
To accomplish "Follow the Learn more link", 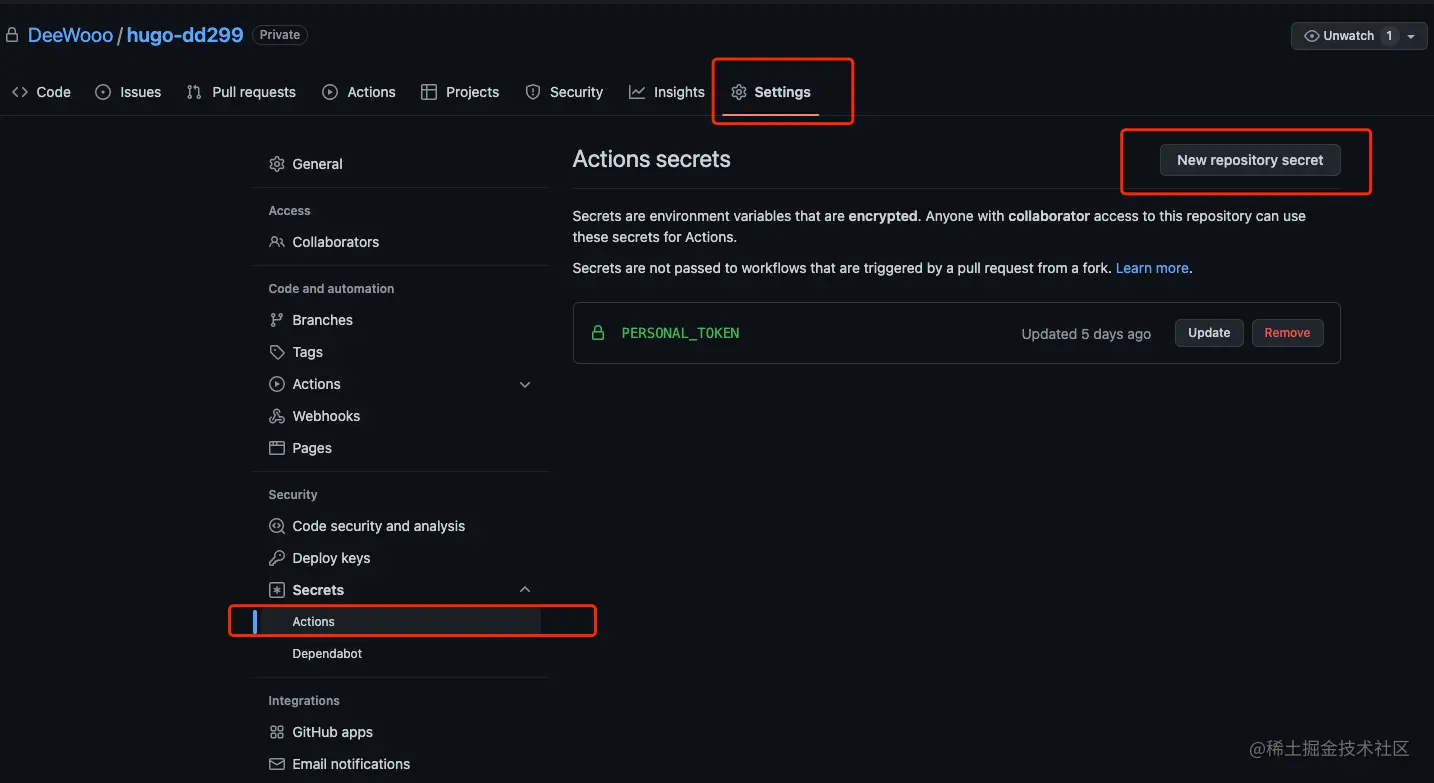I will tap(1152, 268).
